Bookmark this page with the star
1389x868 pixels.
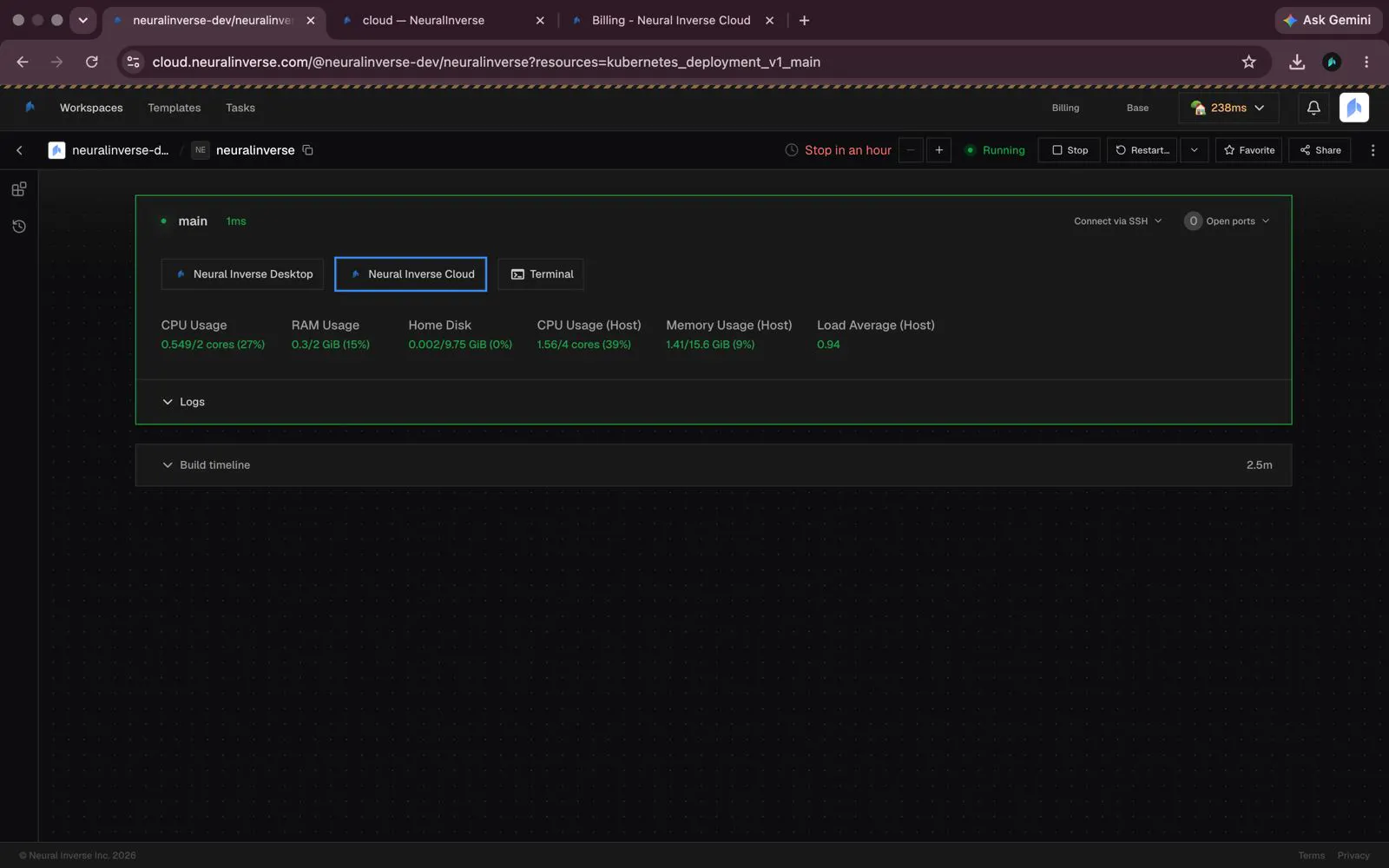(1248, 62)
